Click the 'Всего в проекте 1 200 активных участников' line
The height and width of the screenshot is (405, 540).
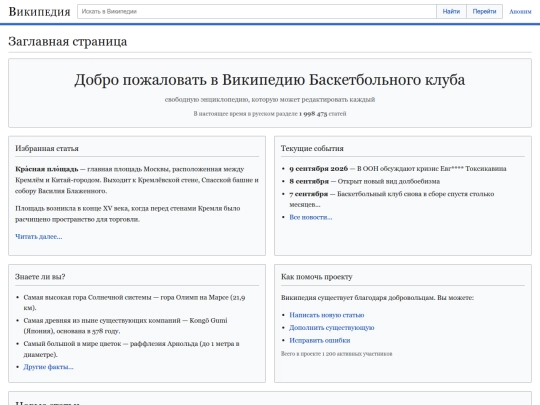coord(336,354)
